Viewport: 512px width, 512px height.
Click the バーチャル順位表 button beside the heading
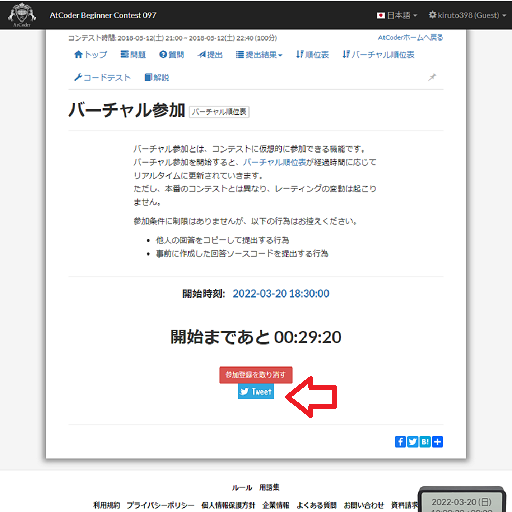pos(219,112)
